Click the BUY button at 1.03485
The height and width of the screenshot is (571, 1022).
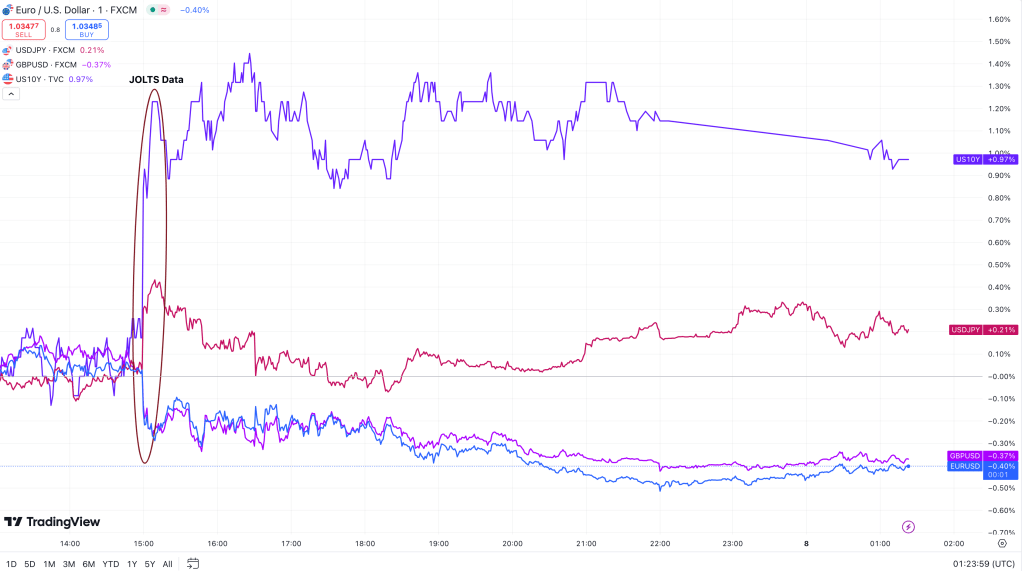(85, 29)
